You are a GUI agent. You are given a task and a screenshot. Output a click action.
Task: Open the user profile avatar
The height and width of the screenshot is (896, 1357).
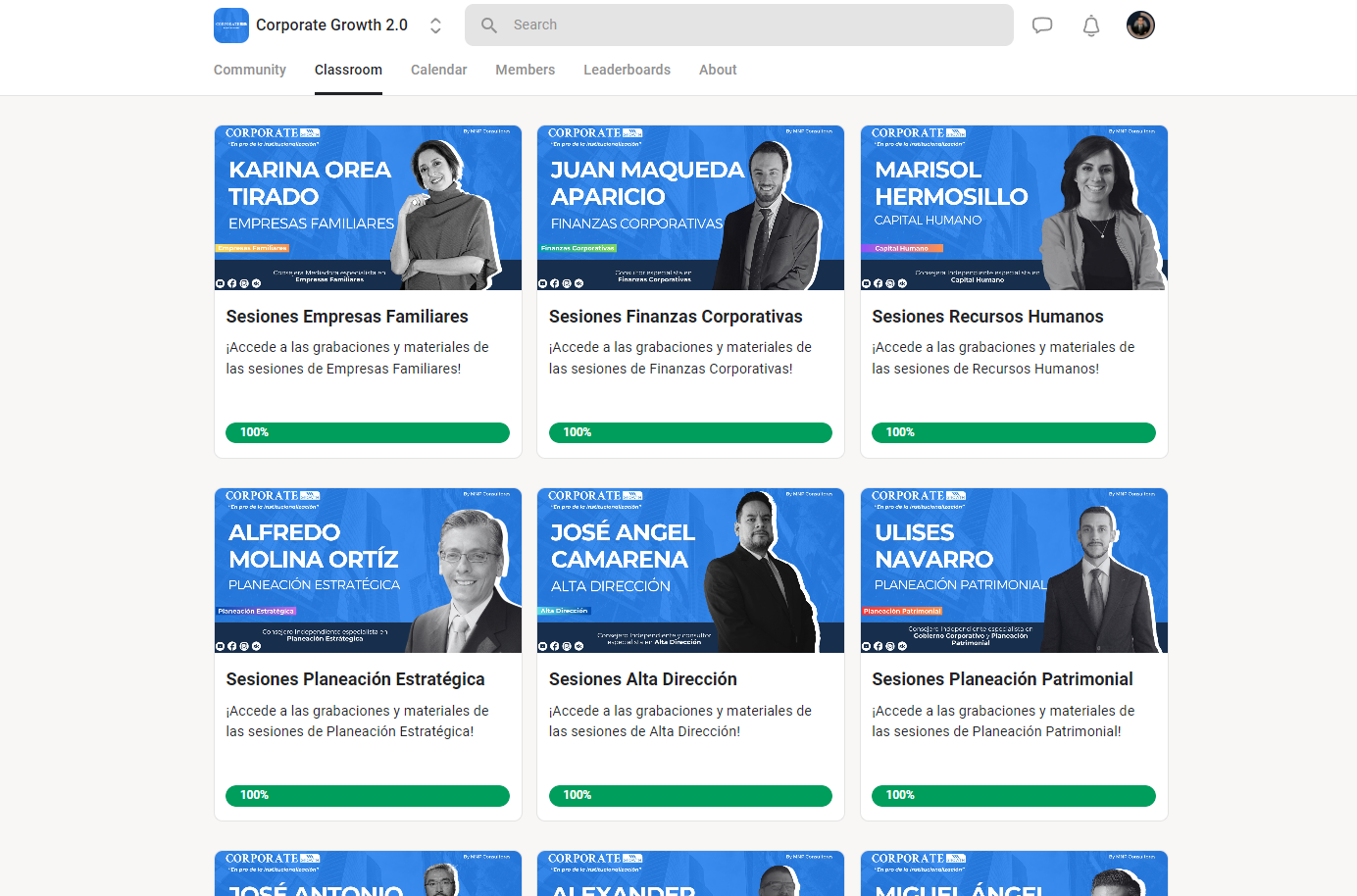1140,25
